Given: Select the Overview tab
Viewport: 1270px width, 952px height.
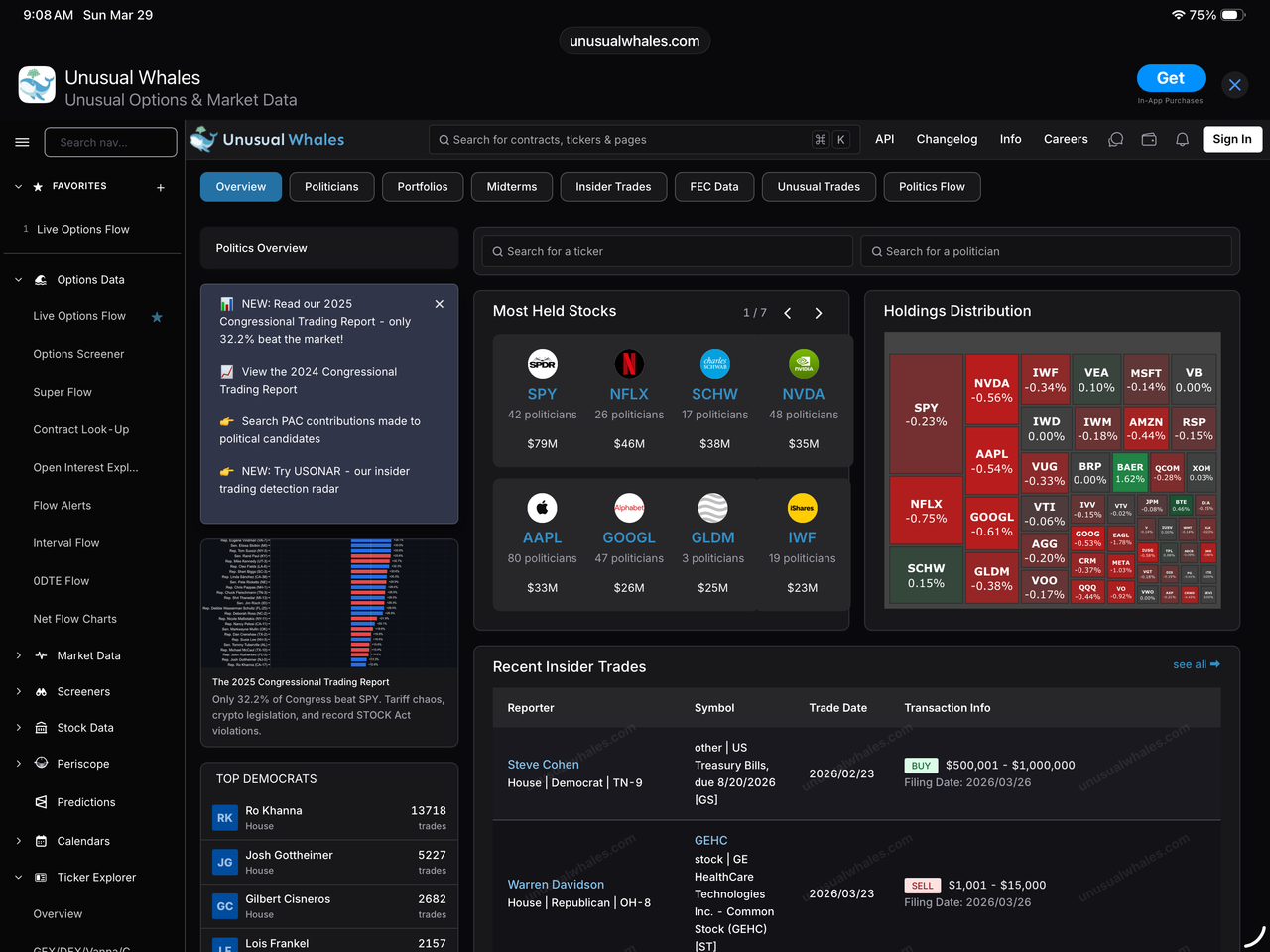Looking at the screenshot, I should (241, 187).
